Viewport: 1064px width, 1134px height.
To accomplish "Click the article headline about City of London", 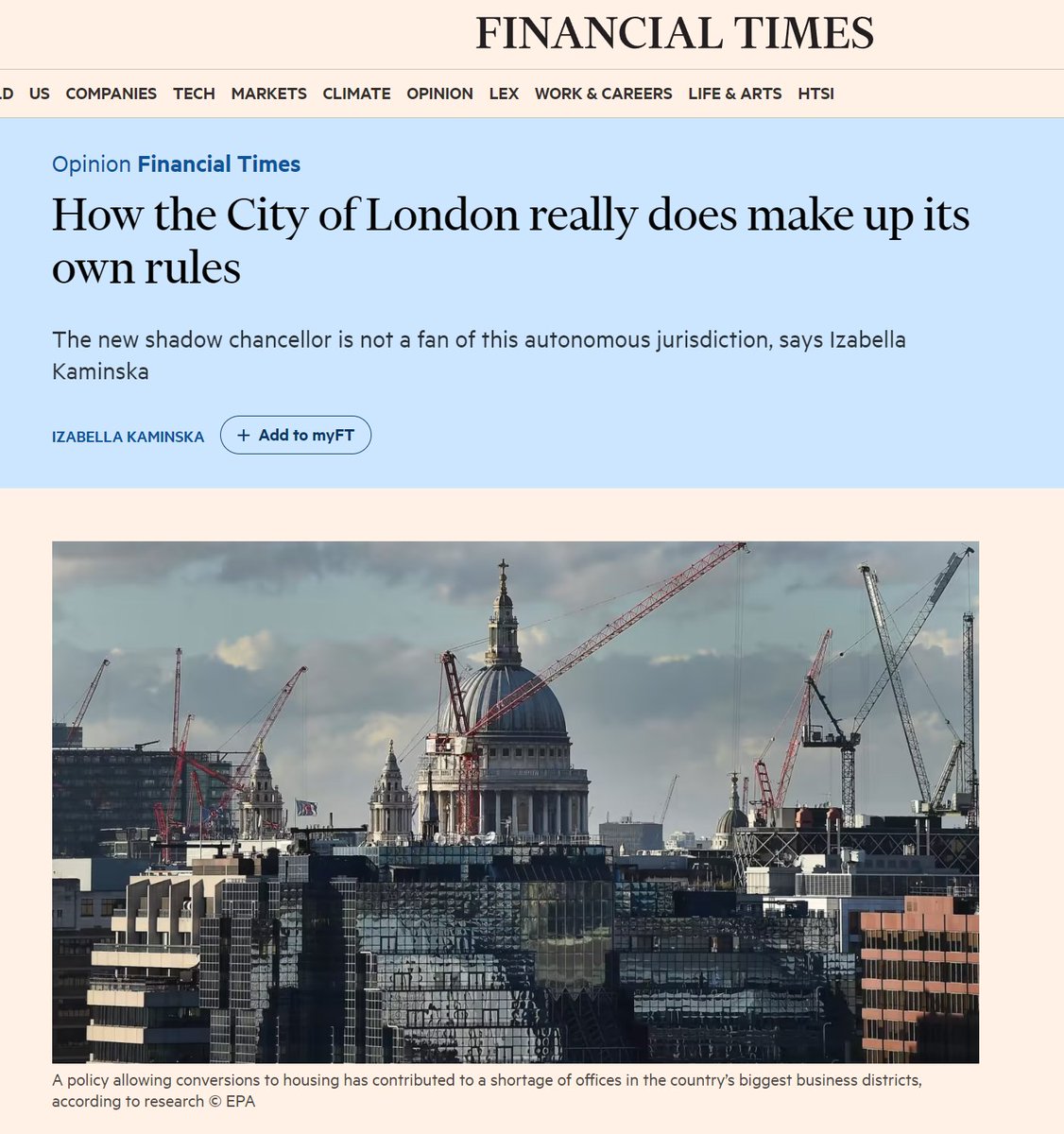I will pyautogui.click(x=511, y=241).
